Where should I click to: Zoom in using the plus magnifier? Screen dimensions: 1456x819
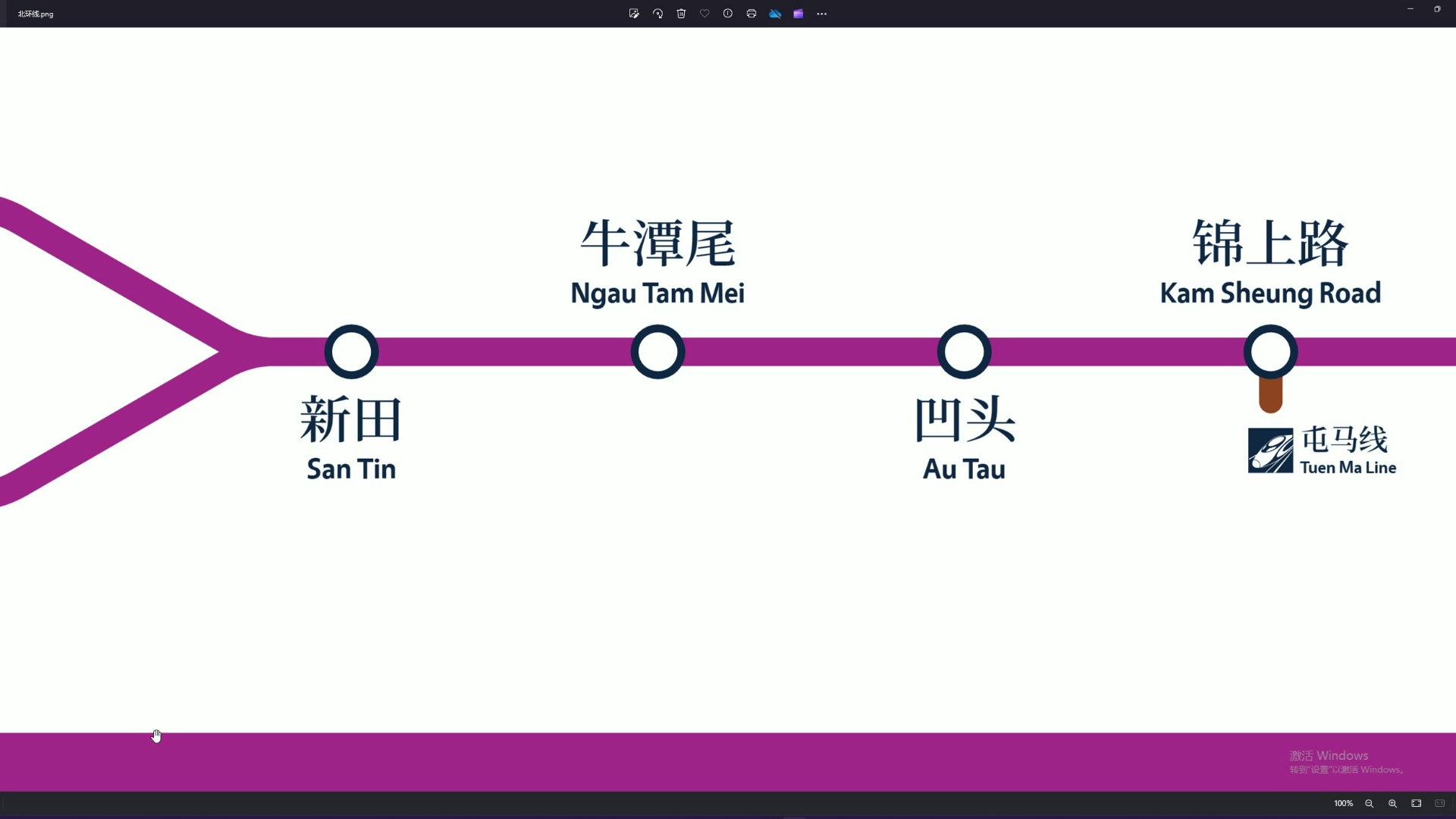pos(1392,804)
